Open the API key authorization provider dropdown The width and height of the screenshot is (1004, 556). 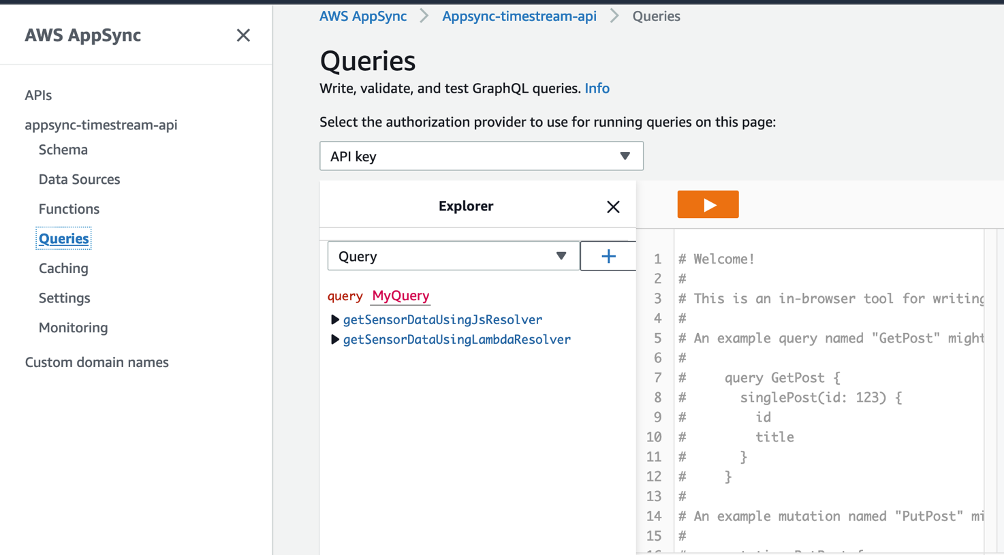[482, 156]
